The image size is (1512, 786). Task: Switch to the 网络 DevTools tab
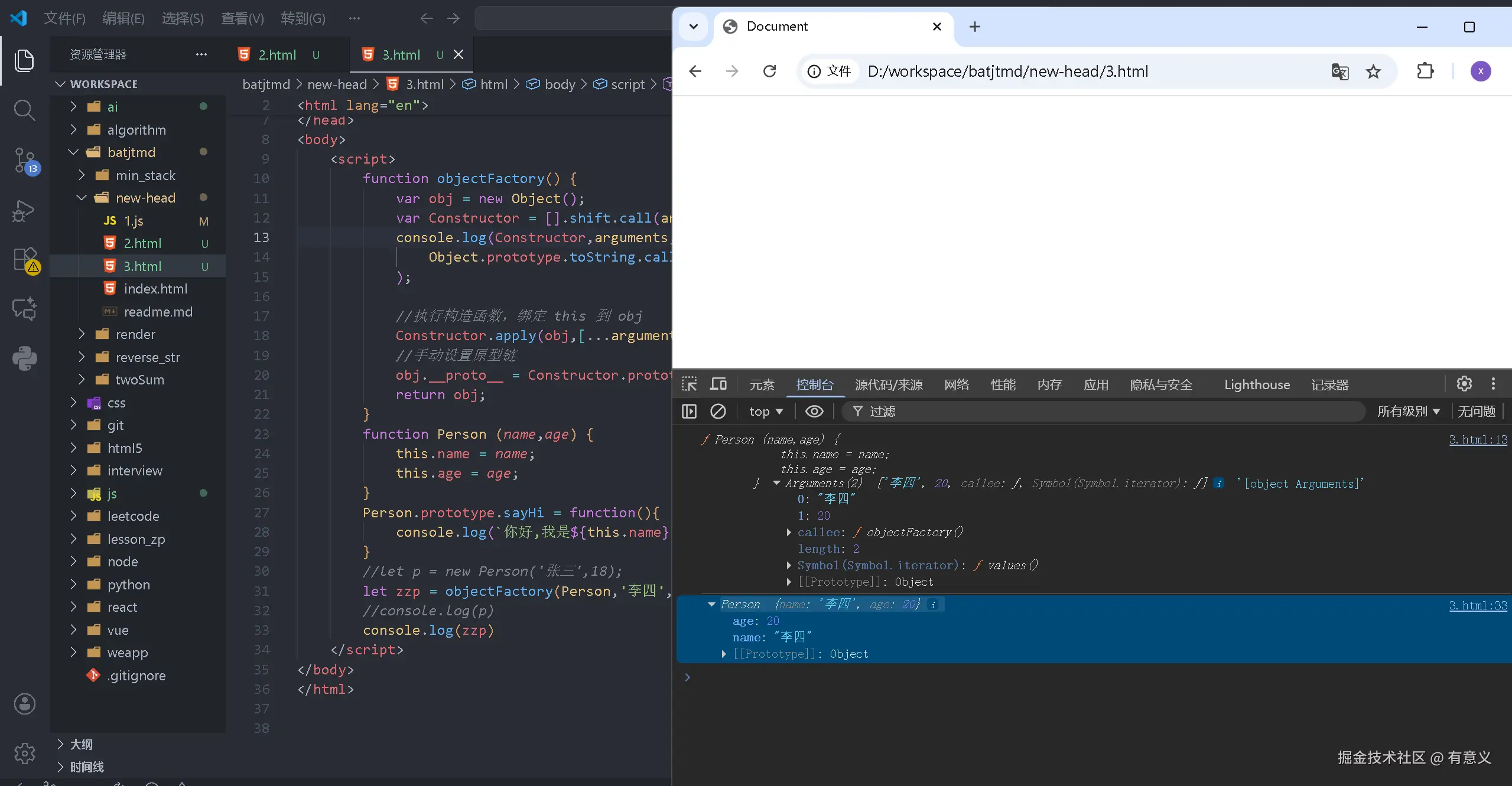point(956,384)
